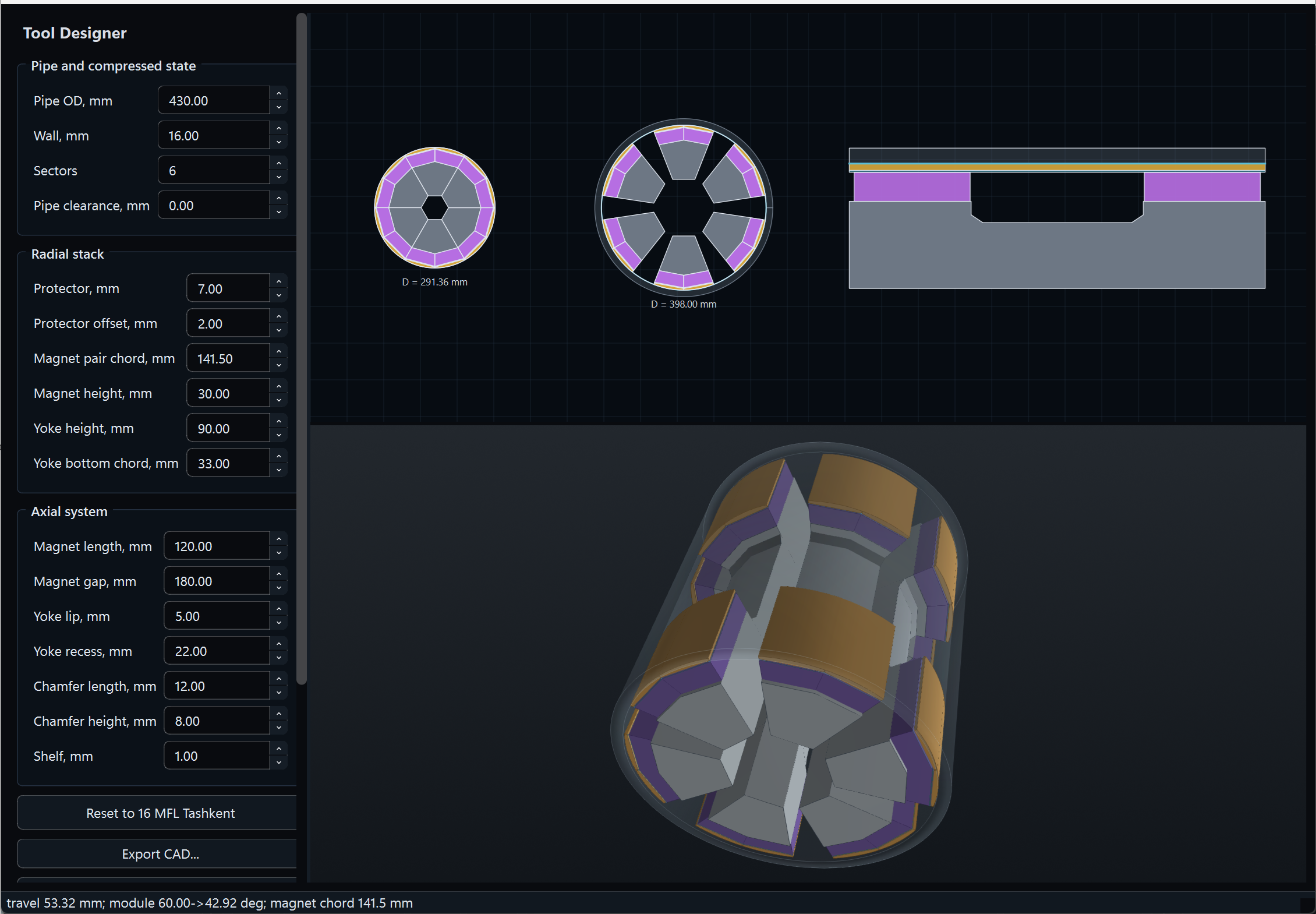The image size is (1316, 914).
Task: Increase Yoke lip with up arrow
Action: (x=279, y=609)
